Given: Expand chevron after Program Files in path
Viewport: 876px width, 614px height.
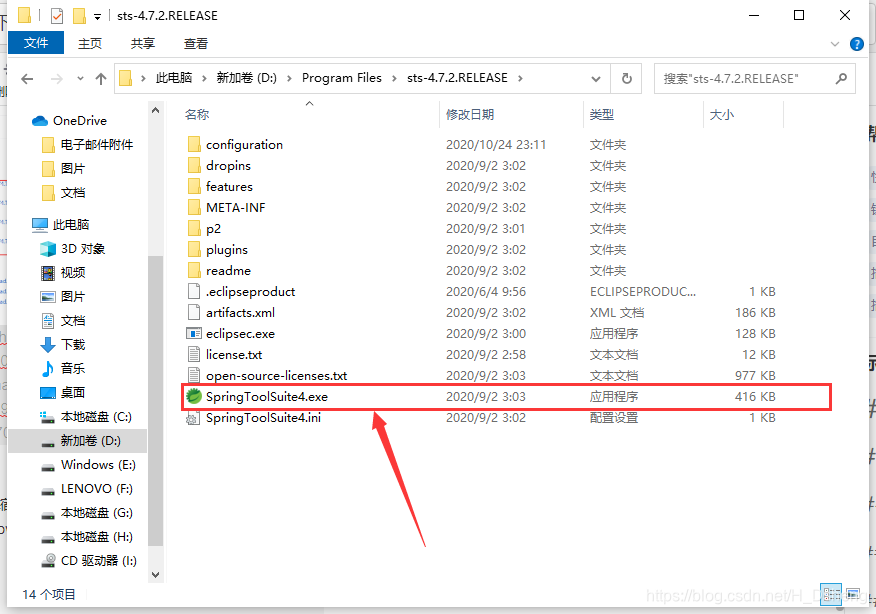Looking at the screenshot, I should [x=394, y=78].
